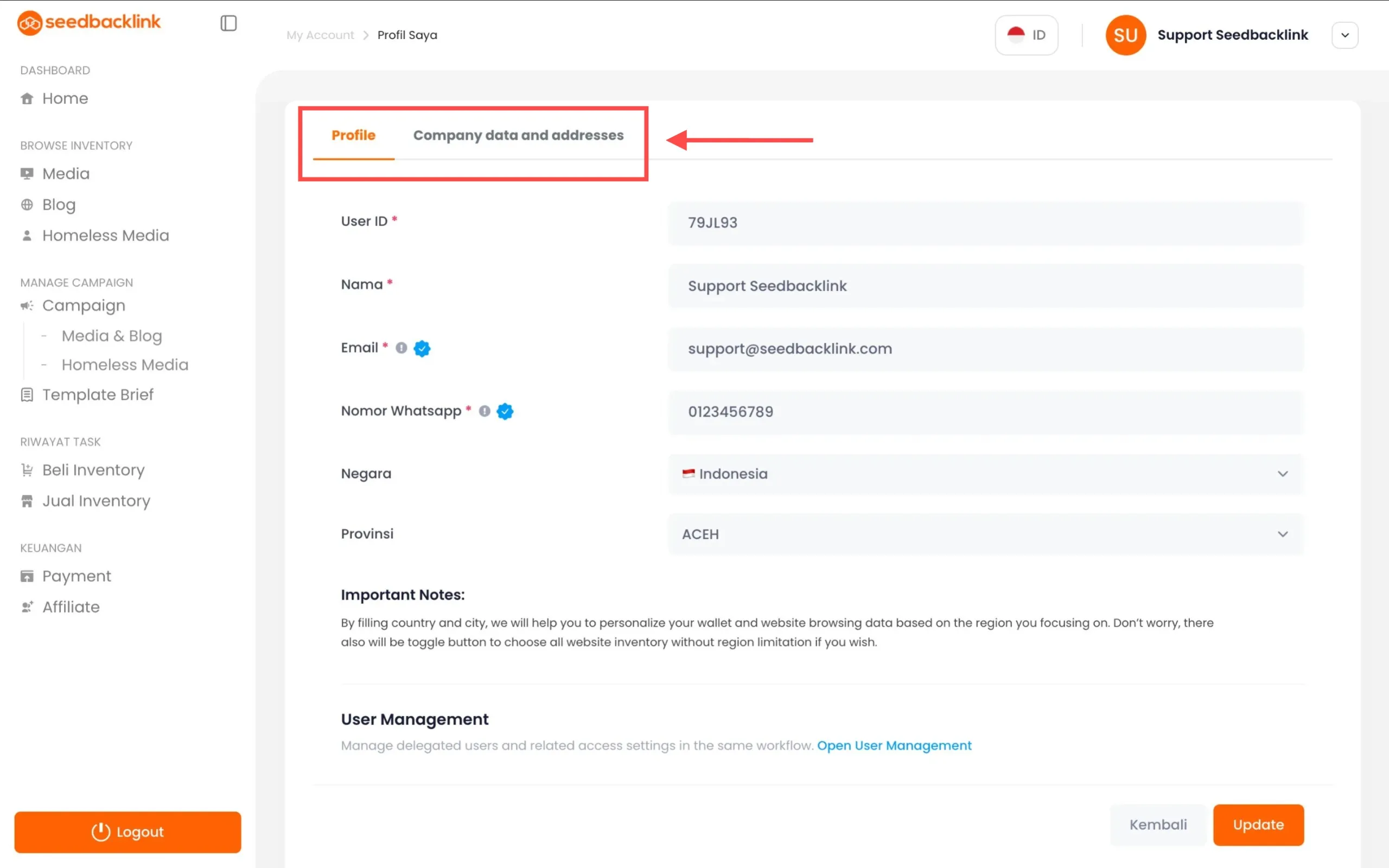Click the Nomor Whatsapp input field
The image size is (1389, 868).
[x=985, y=412]
